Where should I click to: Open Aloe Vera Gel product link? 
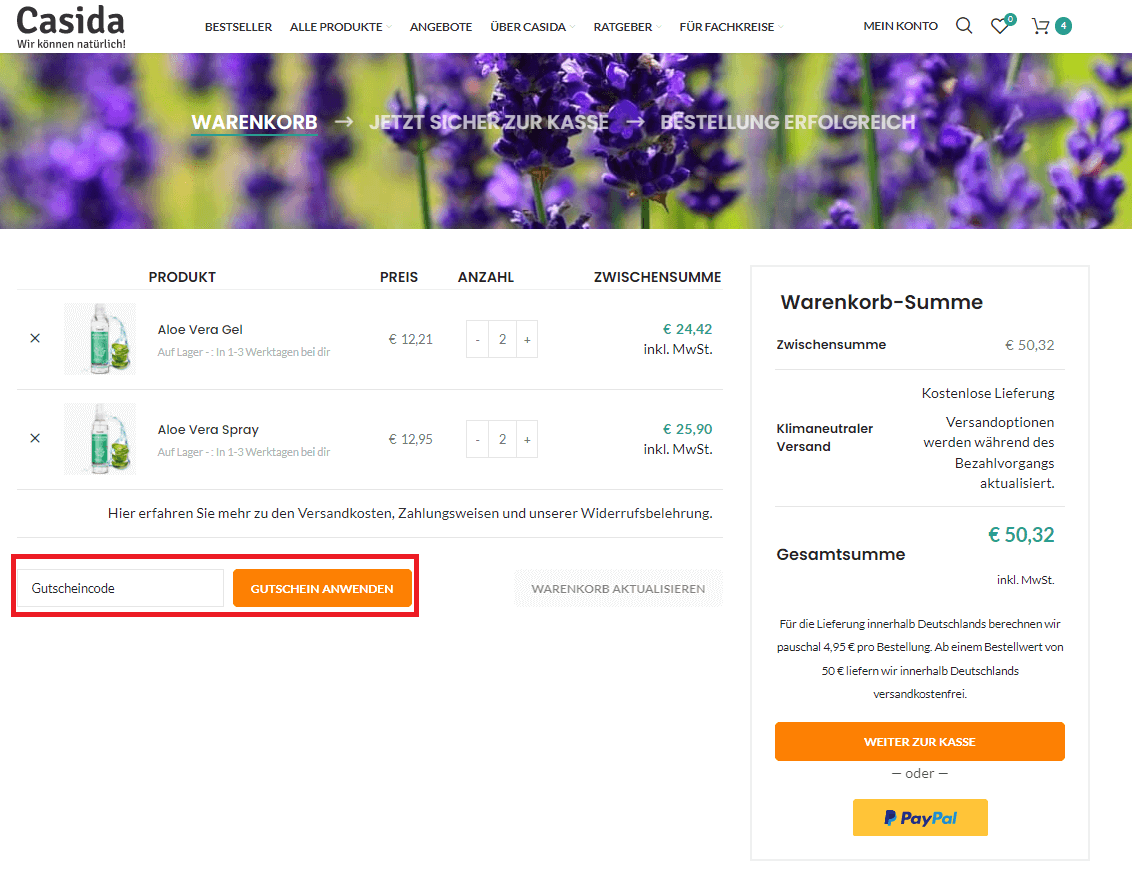[x=200, y=329]
